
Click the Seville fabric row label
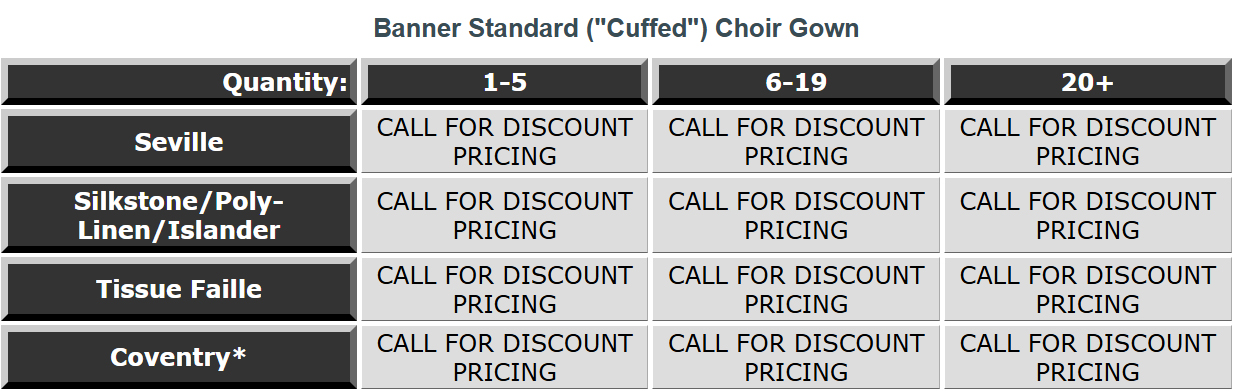pos(179,142)
